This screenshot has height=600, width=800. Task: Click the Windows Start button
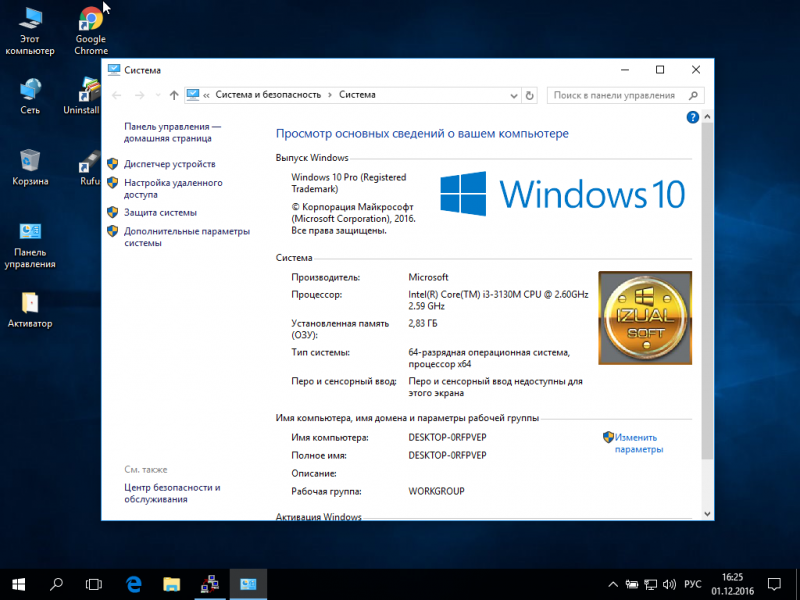point(18,584)
